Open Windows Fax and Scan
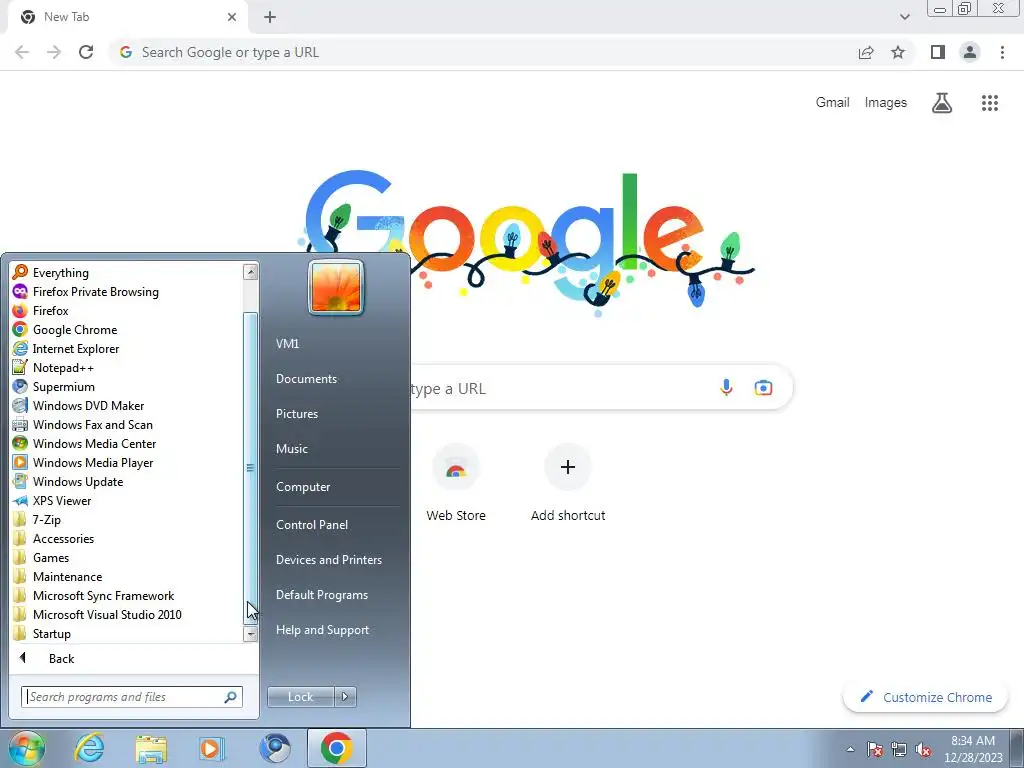Screen dimensions: 1024x768 (83, 424)
